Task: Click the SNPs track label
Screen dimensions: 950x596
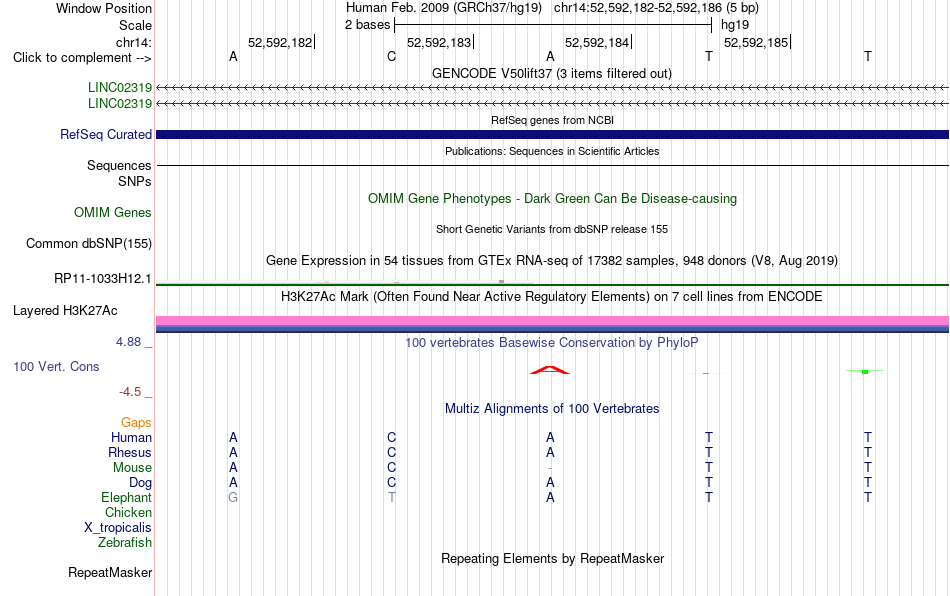Action: (135, 181)
